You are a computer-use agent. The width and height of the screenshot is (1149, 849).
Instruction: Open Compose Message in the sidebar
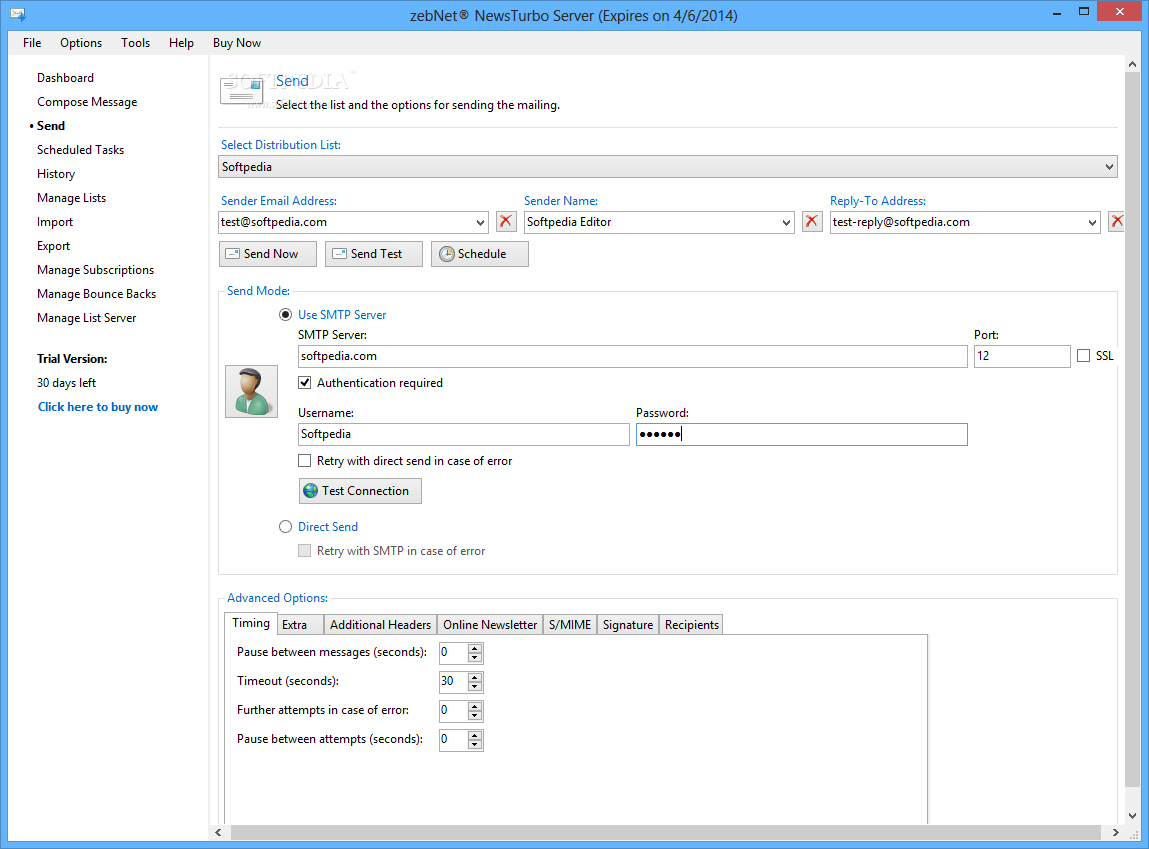coord(87,102)
